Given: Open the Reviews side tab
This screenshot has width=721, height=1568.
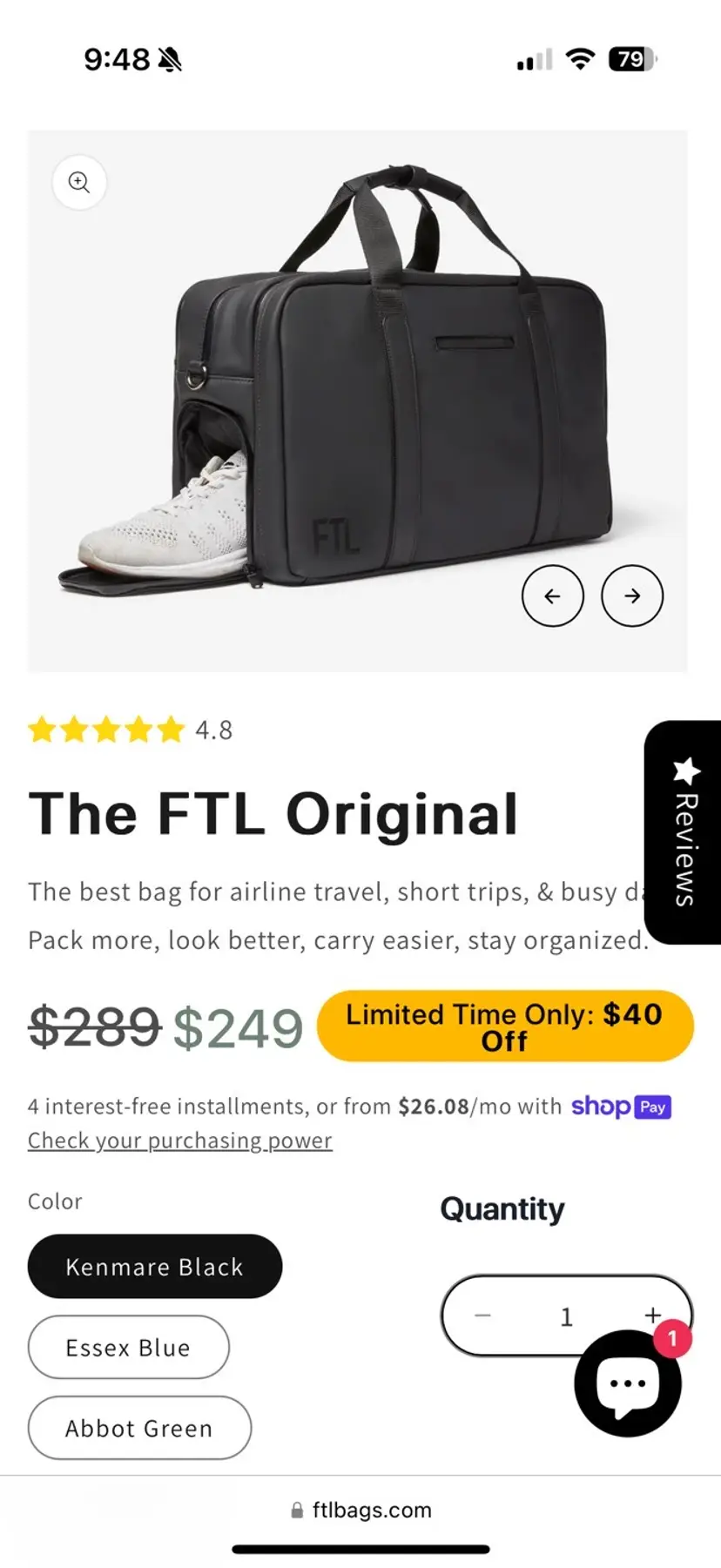Looking at the screenshot, I should (x=684, y=832).
